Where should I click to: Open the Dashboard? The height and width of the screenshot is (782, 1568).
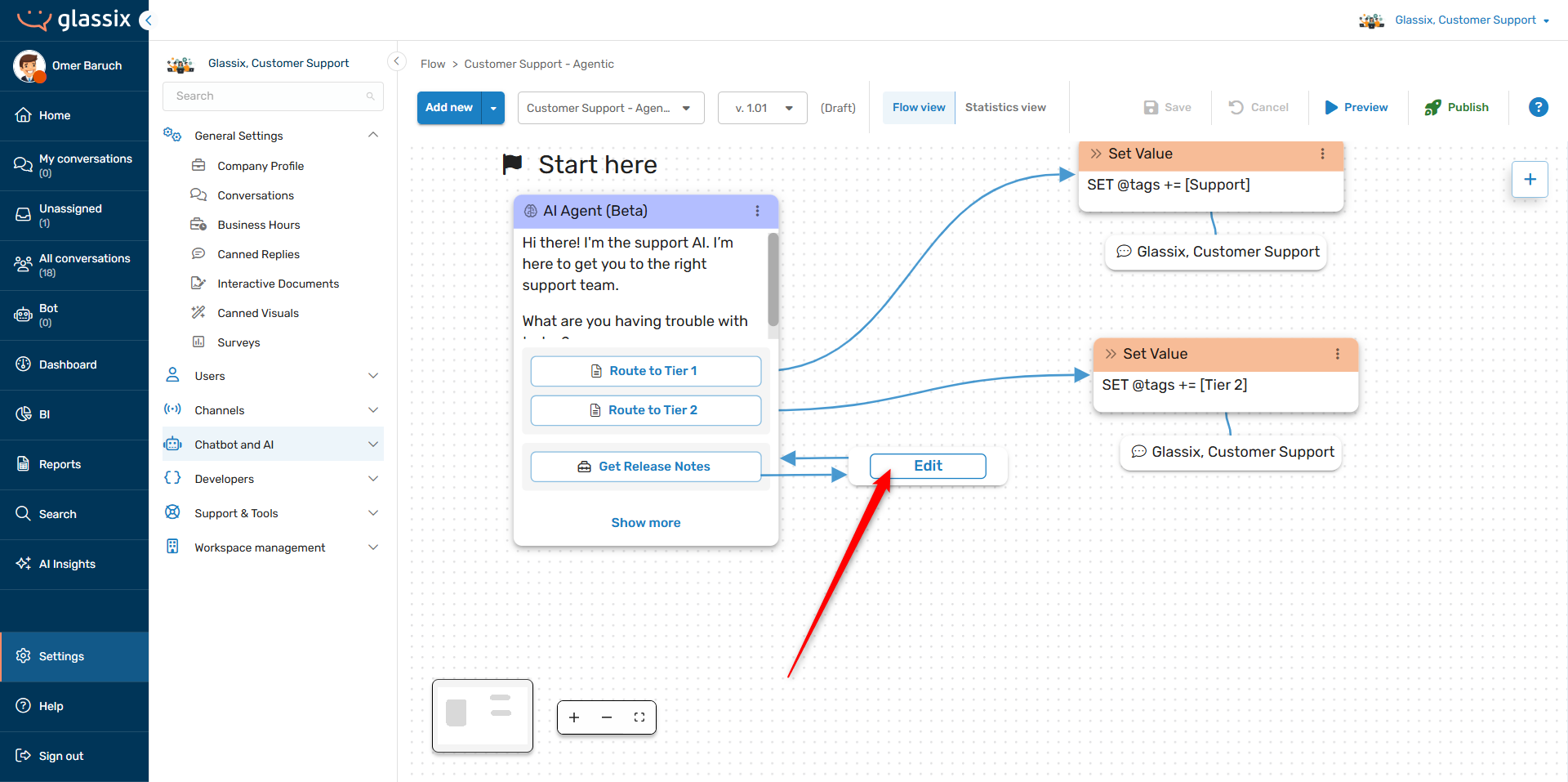point(74,364)
